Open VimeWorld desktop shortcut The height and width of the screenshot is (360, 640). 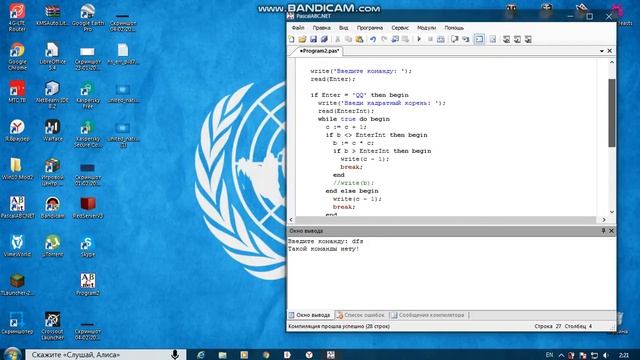tap(17, 246)
